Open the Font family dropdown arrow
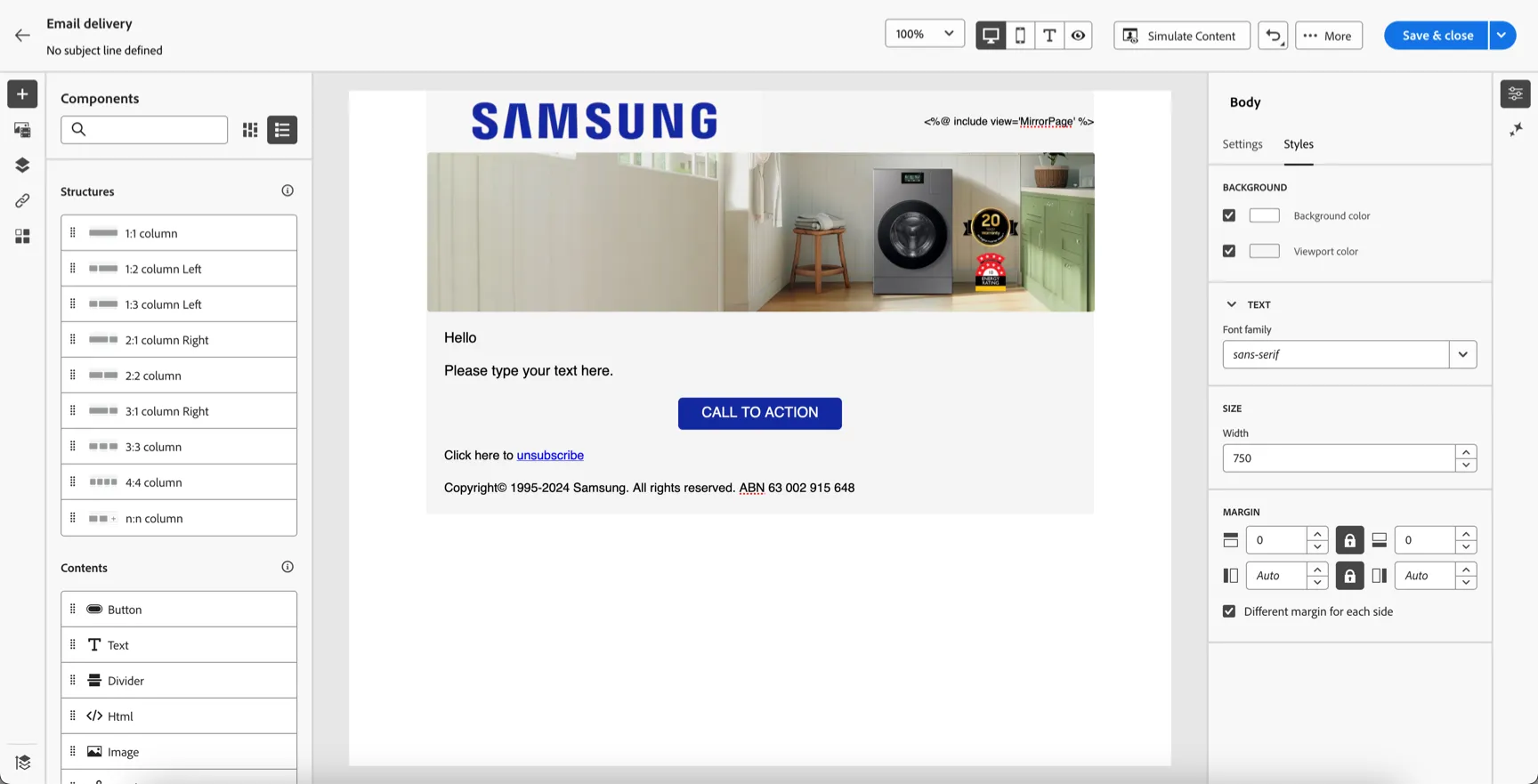The image size is (1538, 784). tap(1463, 354)
